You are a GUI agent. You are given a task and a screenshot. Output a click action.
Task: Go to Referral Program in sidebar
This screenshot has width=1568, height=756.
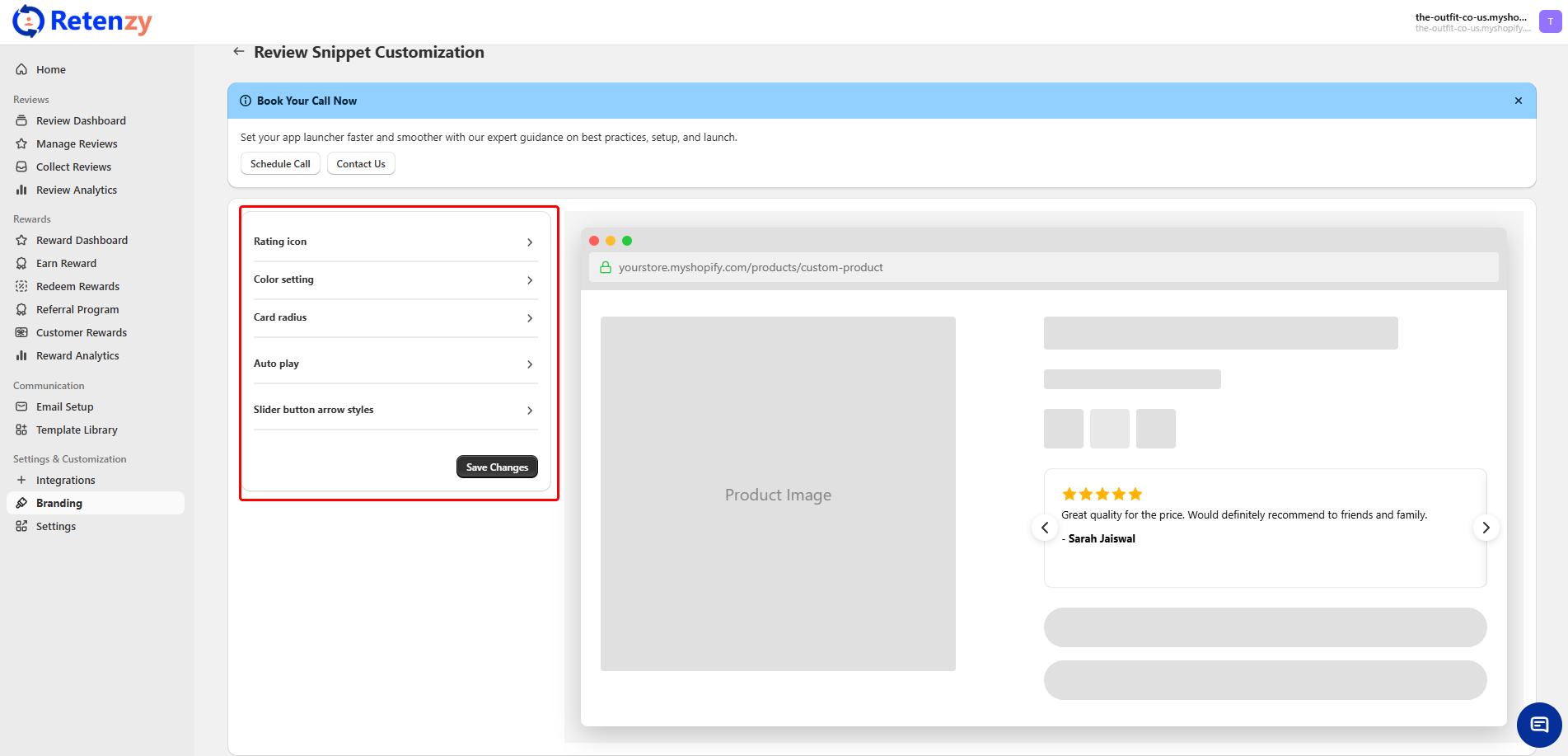pos(77,309)
